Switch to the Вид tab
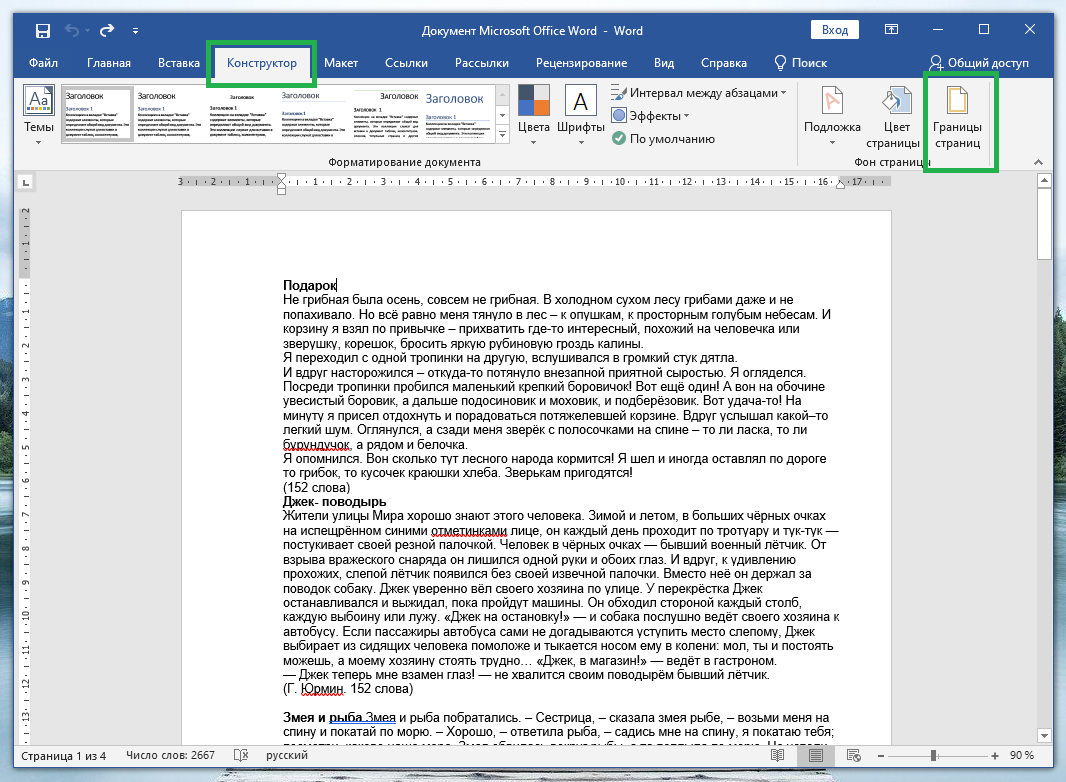This screenshot has height=782, width=1066. pos(664,63)
